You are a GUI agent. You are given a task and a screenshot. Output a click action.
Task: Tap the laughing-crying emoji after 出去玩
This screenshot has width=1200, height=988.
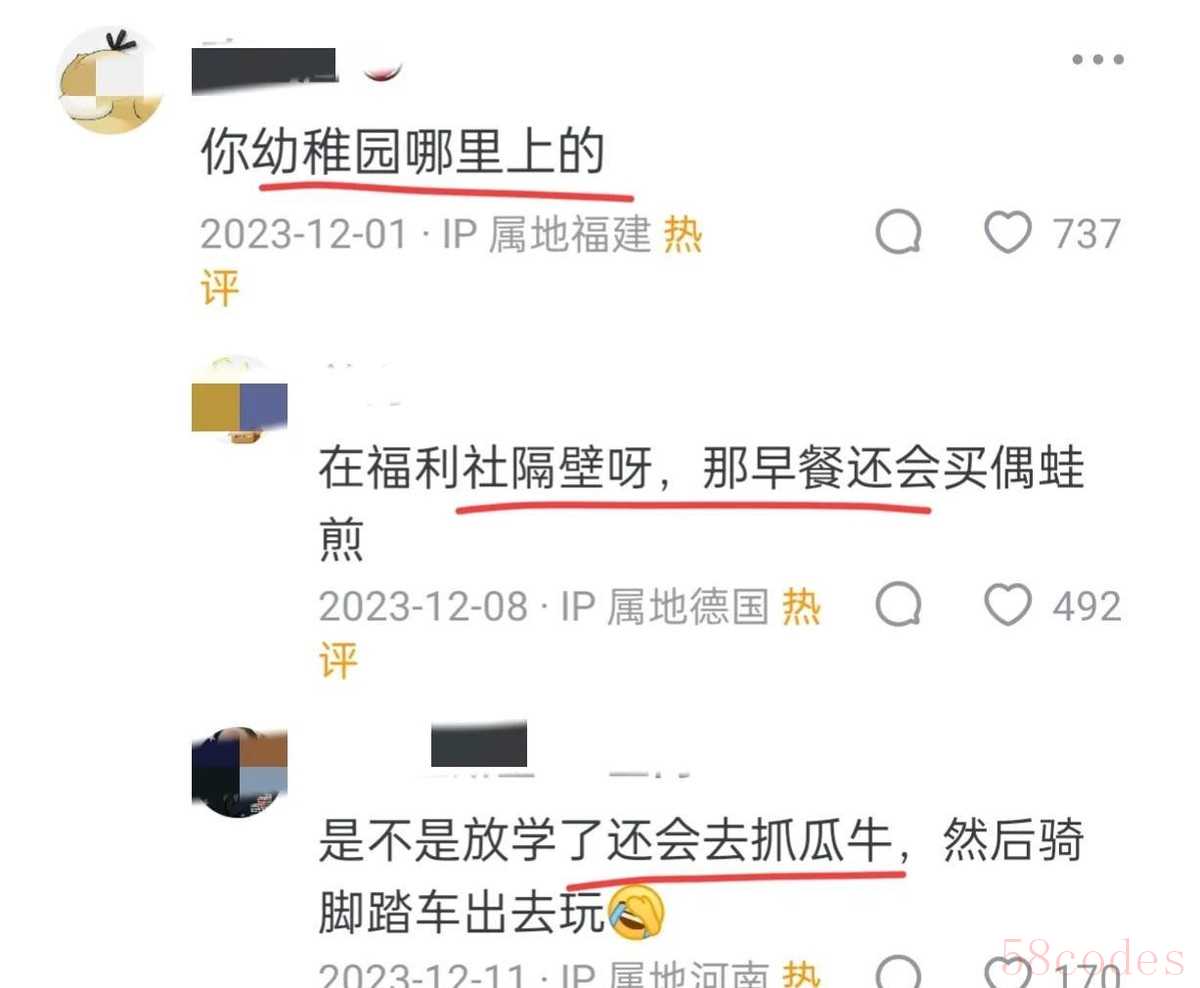tap(637, 911)
